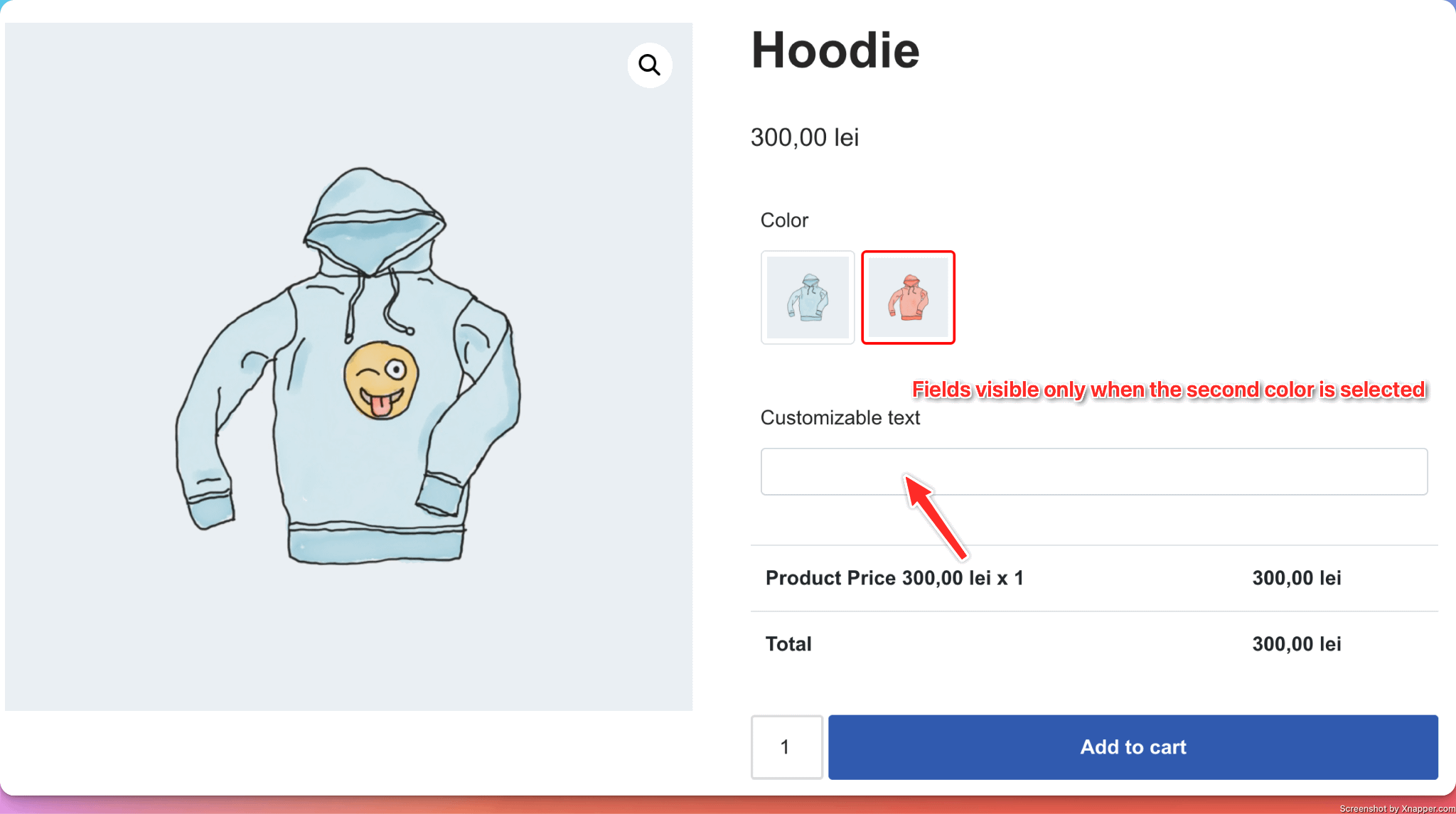Click the amount in the Product Price row

point(1296,578)
